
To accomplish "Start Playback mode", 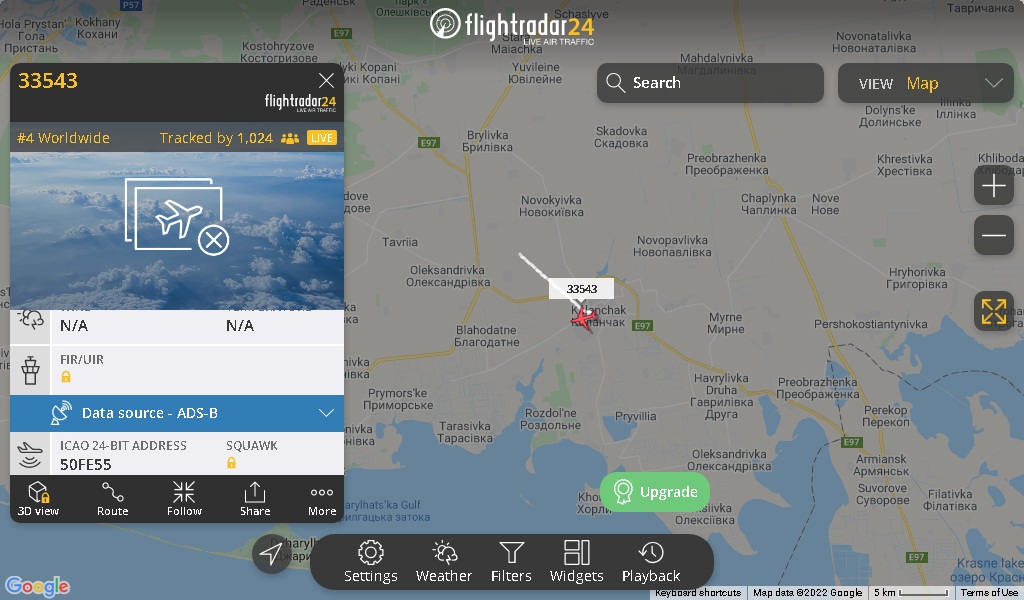I will coord(651,561).
